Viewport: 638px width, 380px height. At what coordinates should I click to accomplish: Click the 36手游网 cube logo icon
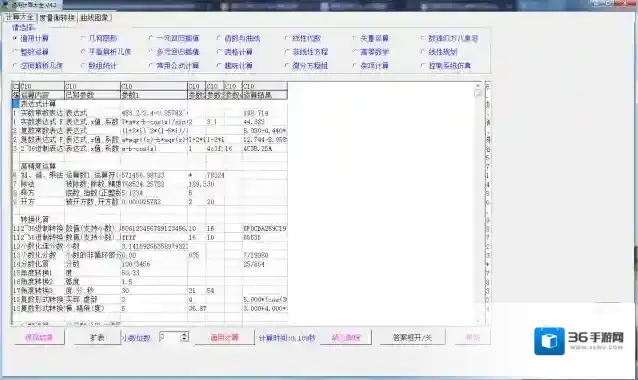click(549, 341)
